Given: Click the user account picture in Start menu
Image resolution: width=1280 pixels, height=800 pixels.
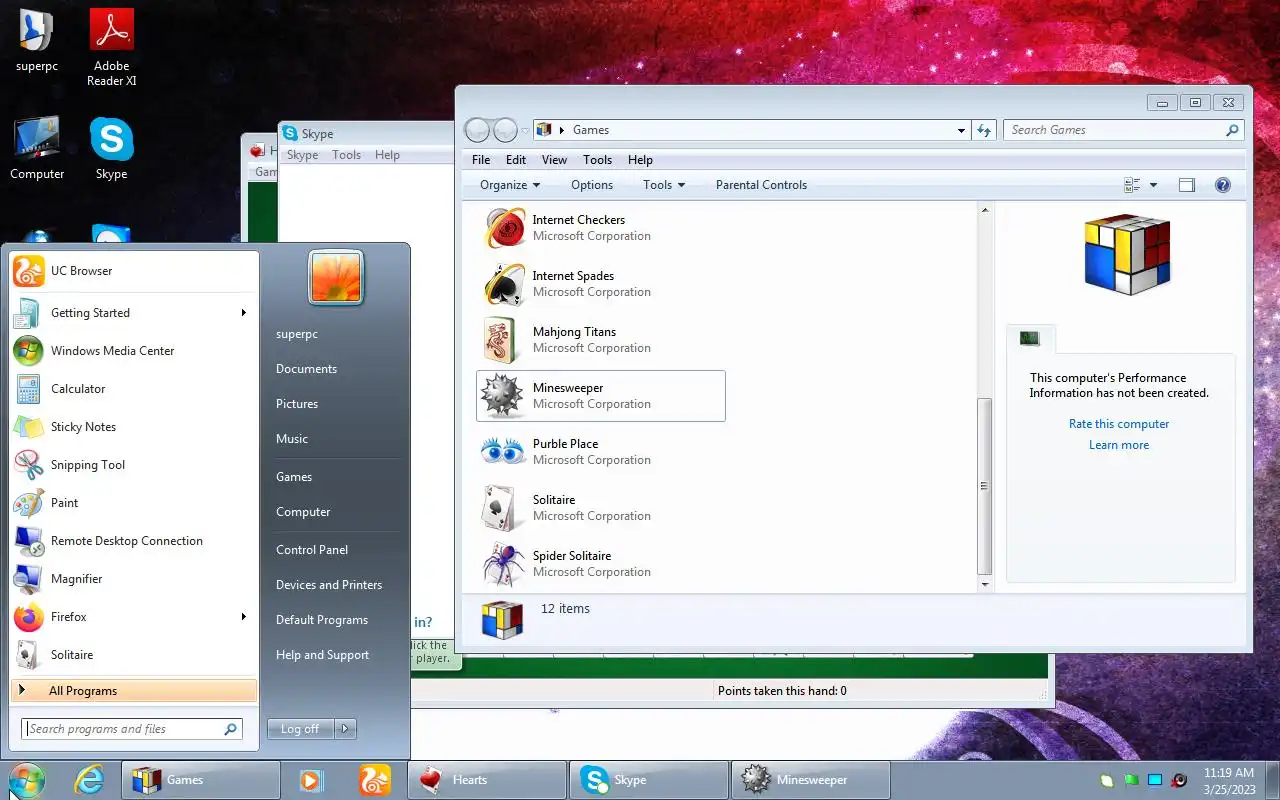Looking at the screenshot, I should coord(336,278).
